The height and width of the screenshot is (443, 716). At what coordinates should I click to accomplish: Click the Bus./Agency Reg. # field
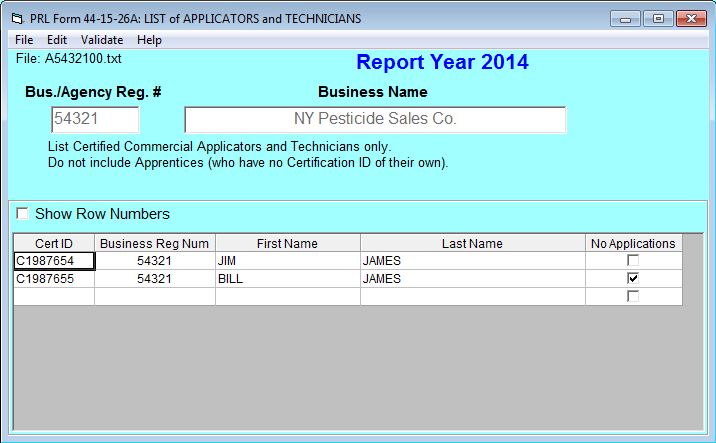click(95, 119)
